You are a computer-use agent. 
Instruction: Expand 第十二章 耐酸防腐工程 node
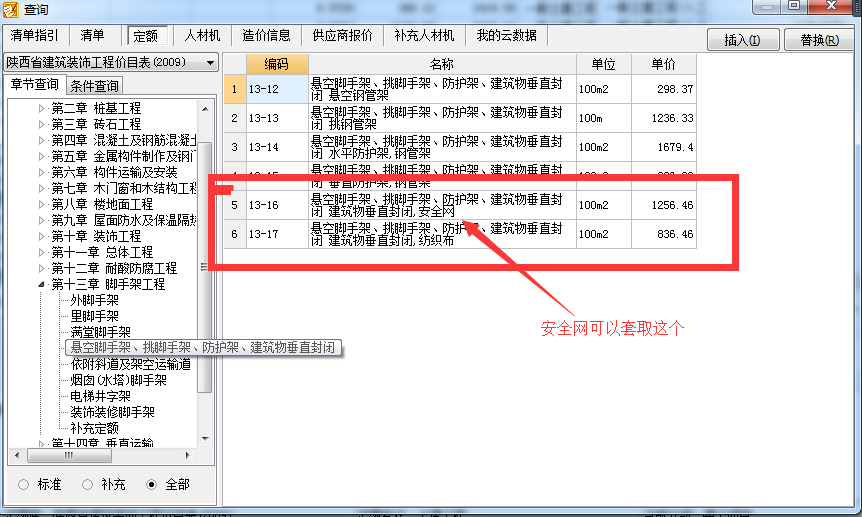(41, 268)
